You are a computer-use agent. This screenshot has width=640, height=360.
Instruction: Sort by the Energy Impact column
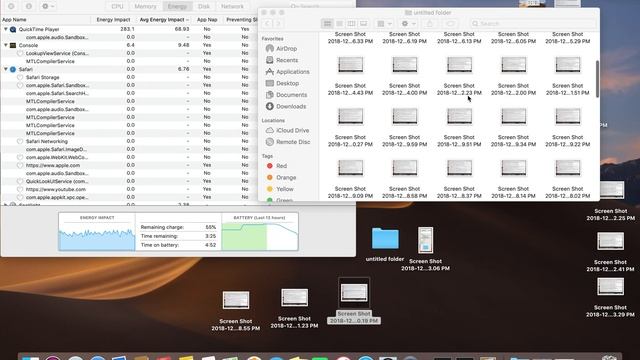click(x=113, y=20)
